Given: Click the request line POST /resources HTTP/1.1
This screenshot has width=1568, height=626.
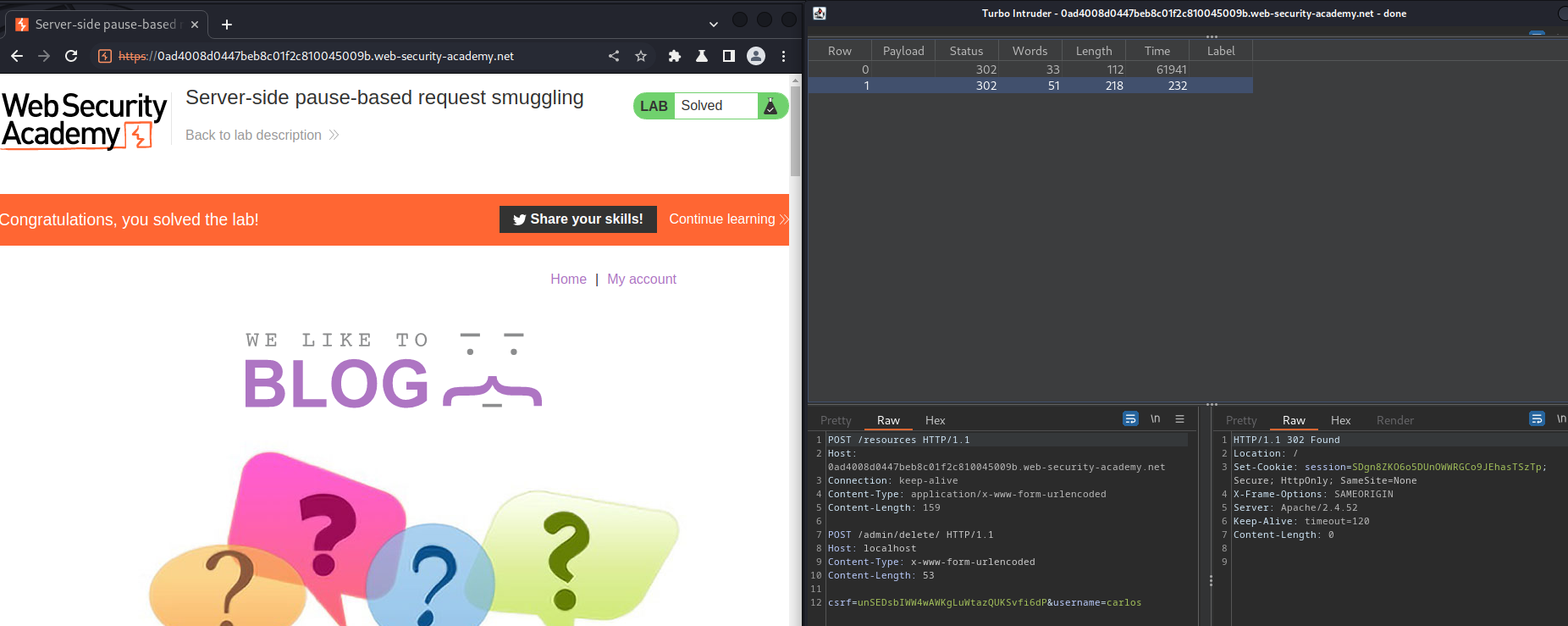Looking at the screenshot, I should coord(898,440).
